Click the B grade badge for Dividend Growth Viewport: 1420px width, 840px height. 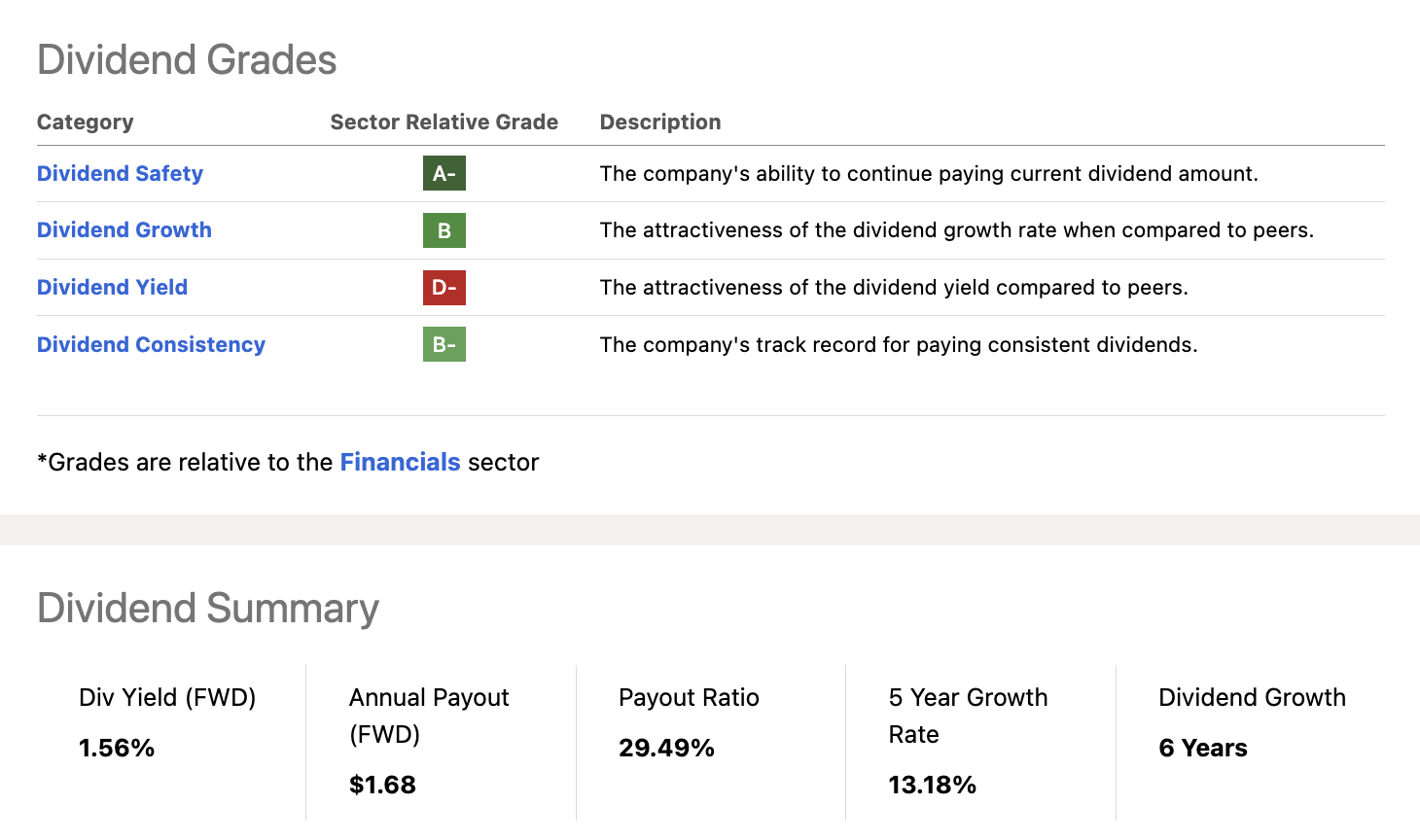(x=444, y=230)
